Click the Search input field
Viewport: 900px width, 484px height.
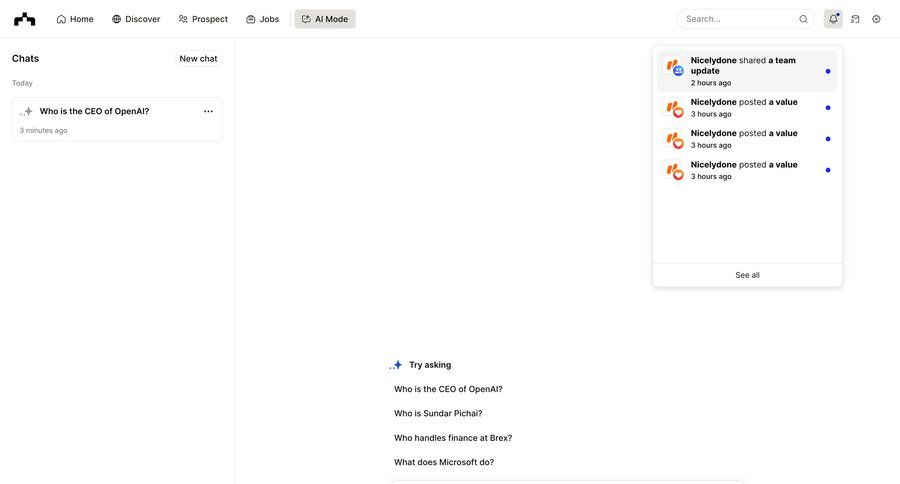click(x=746, y=19)
